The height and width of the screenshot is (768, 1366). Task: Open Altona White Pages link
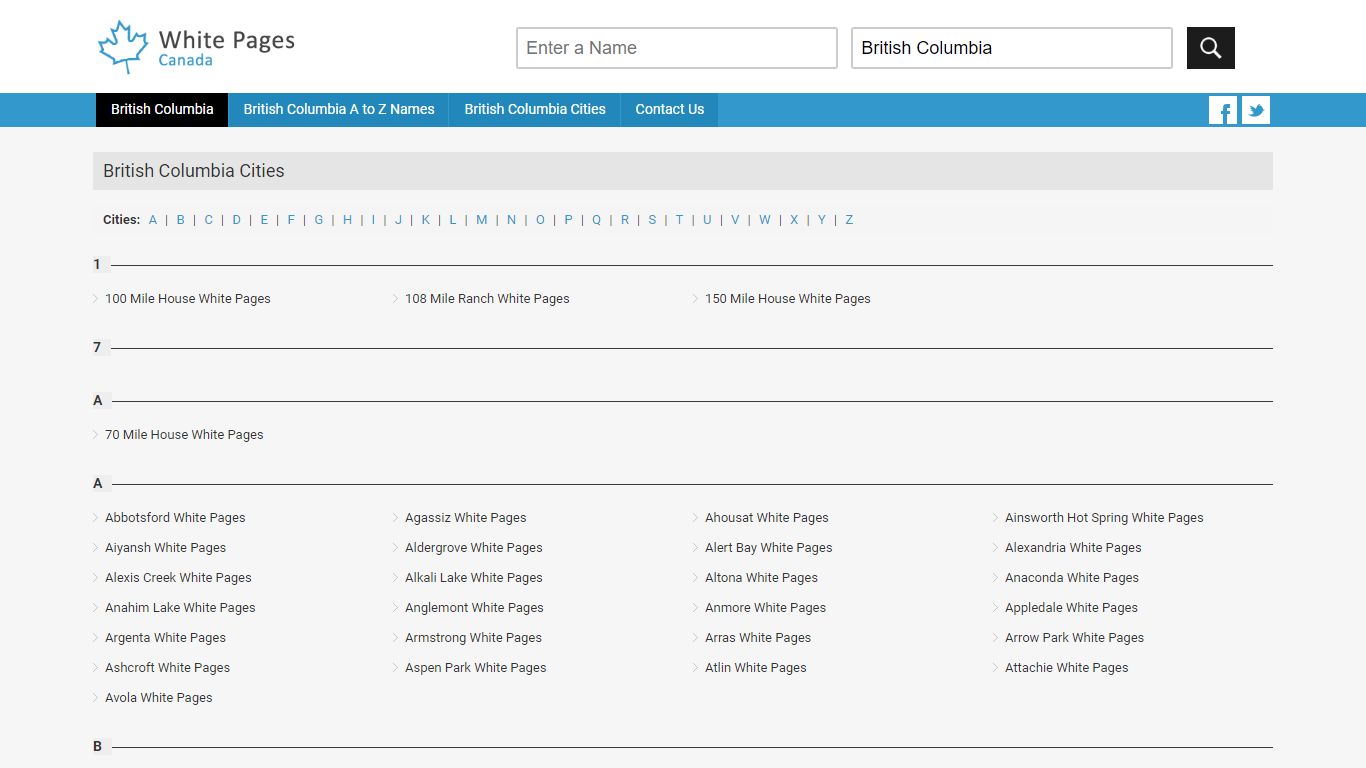tap(761, 578)
